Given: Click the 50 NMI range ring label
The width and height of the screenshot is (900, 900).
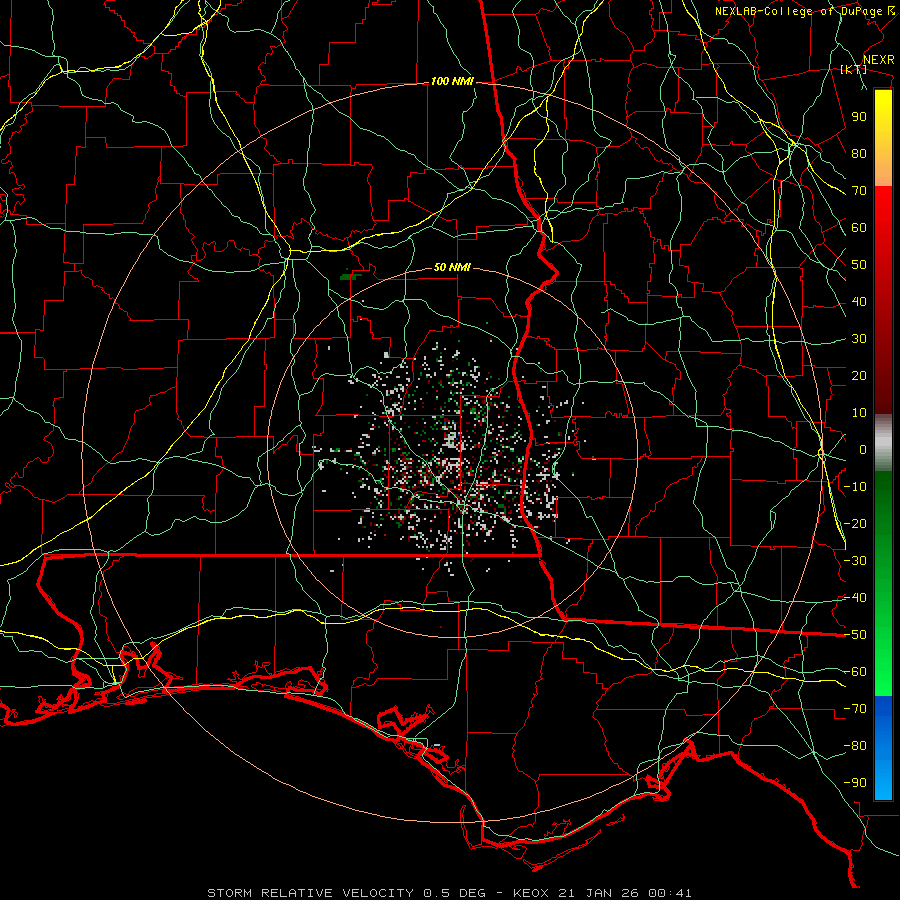Looking at the screenshot, I should (x=452, y=267).
